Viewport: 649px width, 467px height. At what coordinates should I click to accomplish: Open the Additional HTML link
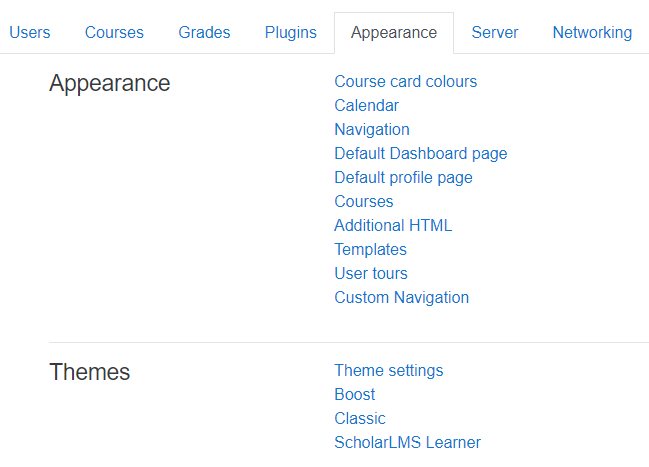tap(393, 226)
